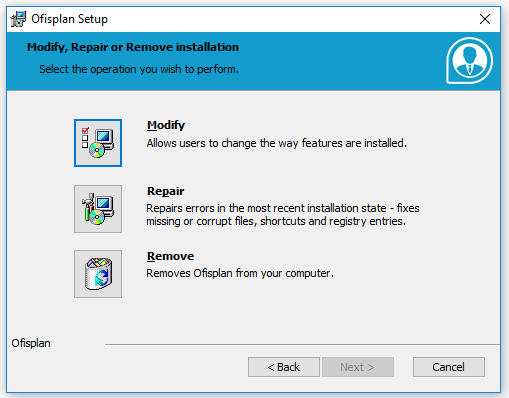Click the bold Remove heading label
The image size is (509, 398).
170,256
